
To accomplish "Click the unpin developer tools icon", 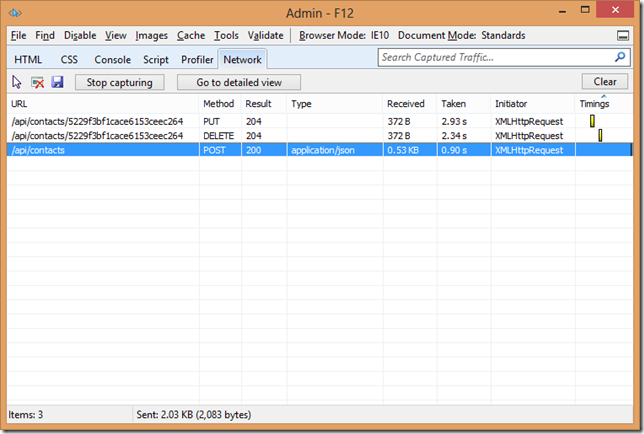I will [x=623, y=36].
